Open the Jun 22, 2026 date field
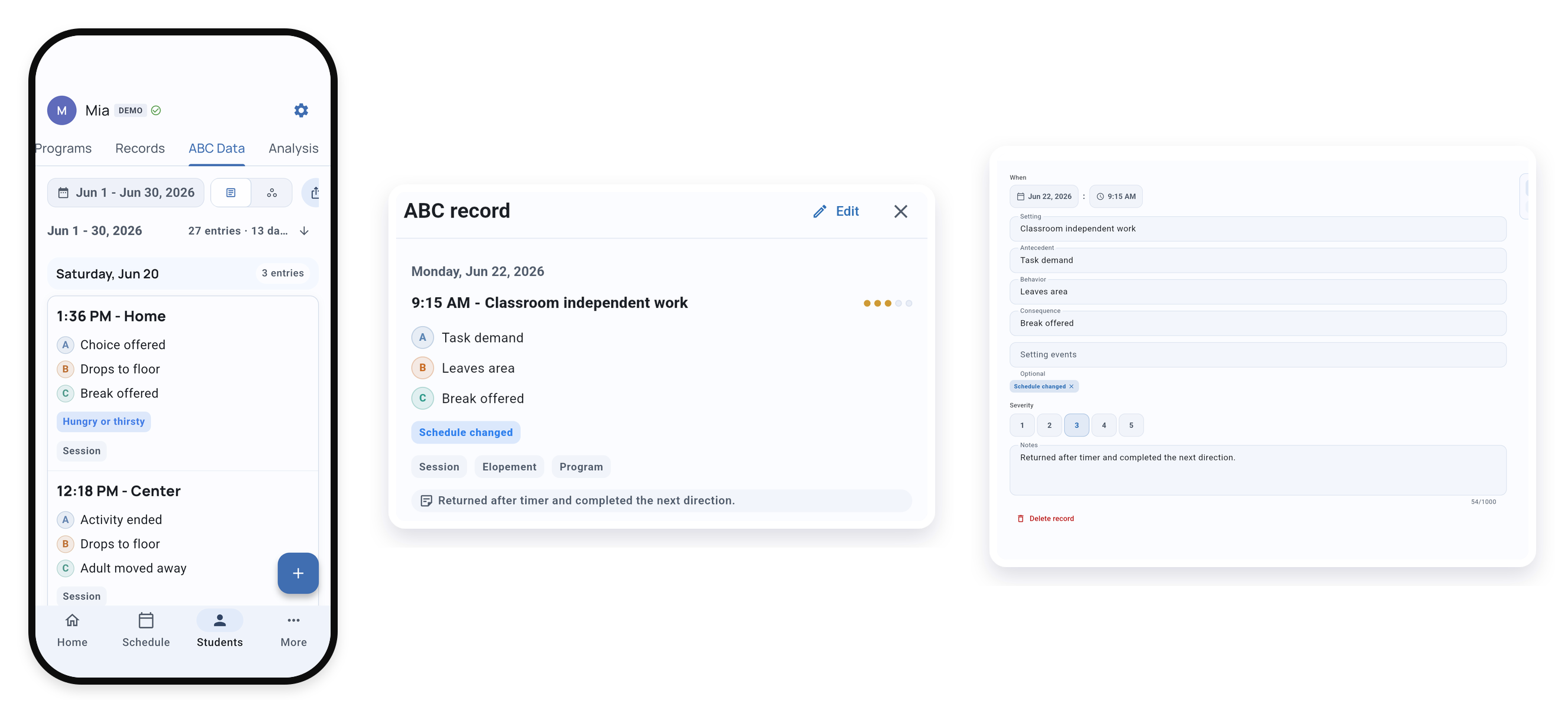 coord(1044,196)
